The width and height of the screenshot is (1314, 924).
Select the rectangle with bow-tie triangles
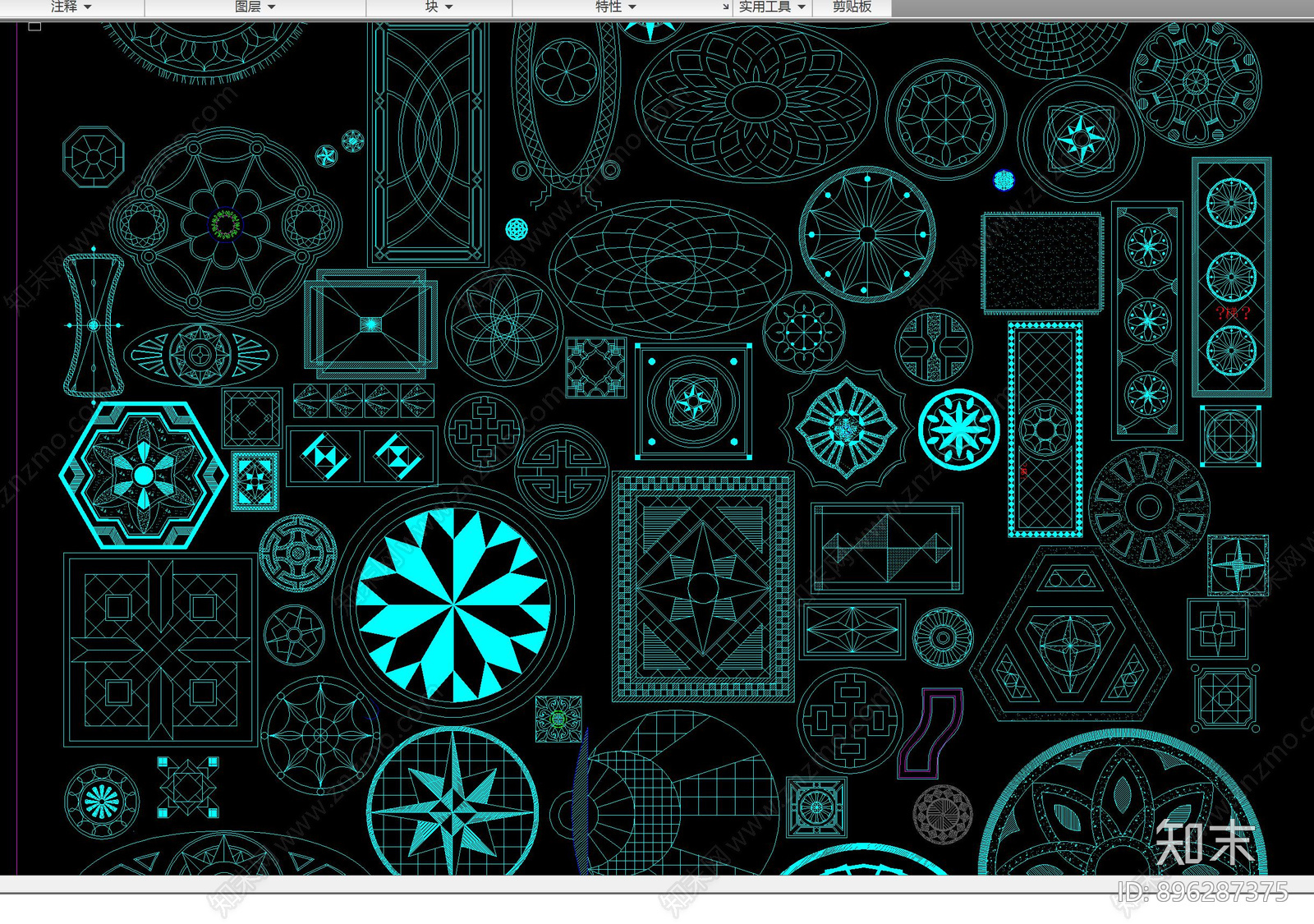[x=887, y=548]
